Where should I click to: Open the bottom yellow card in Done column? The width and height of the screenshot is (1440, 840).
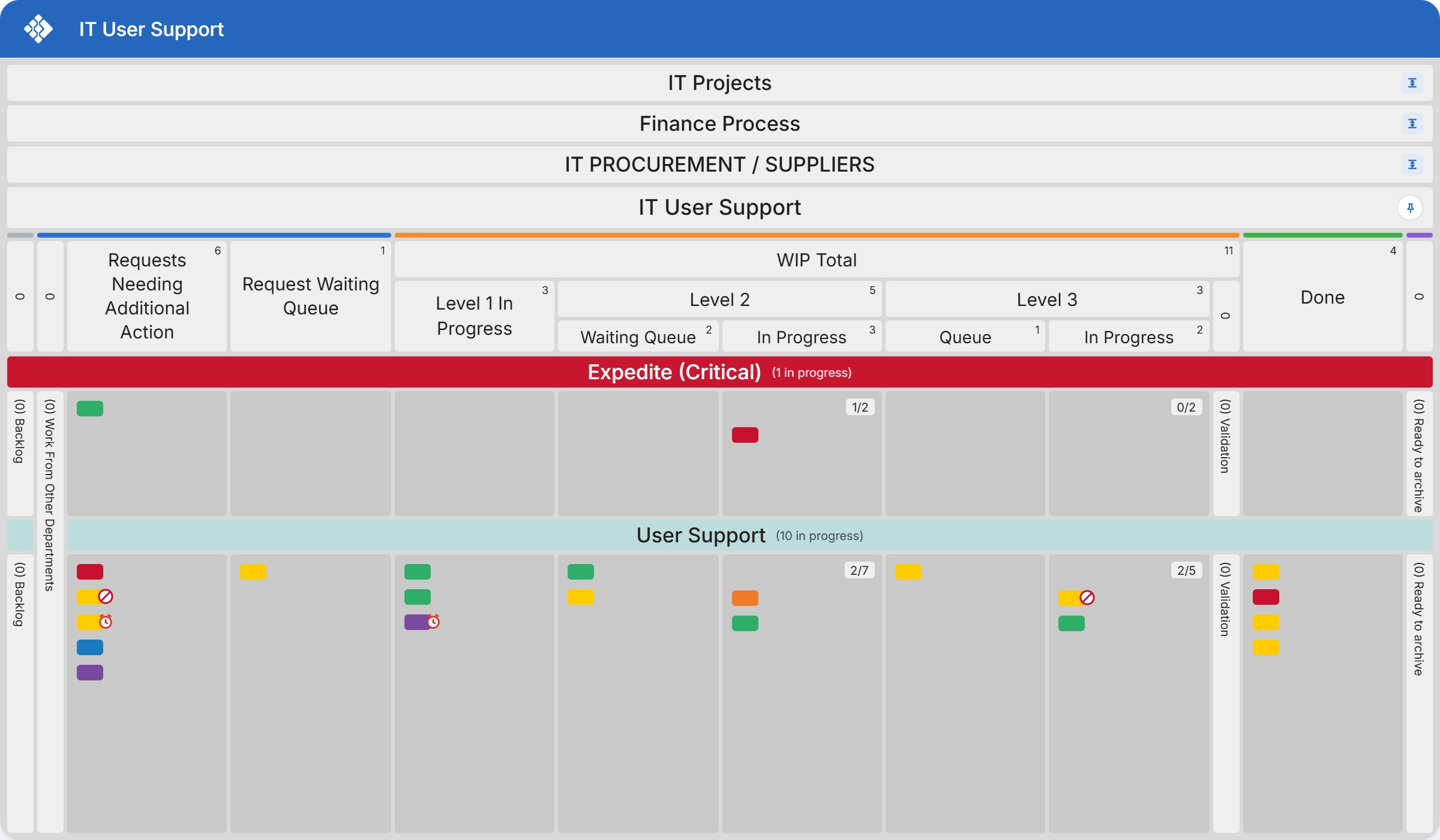click(1266, 647)
